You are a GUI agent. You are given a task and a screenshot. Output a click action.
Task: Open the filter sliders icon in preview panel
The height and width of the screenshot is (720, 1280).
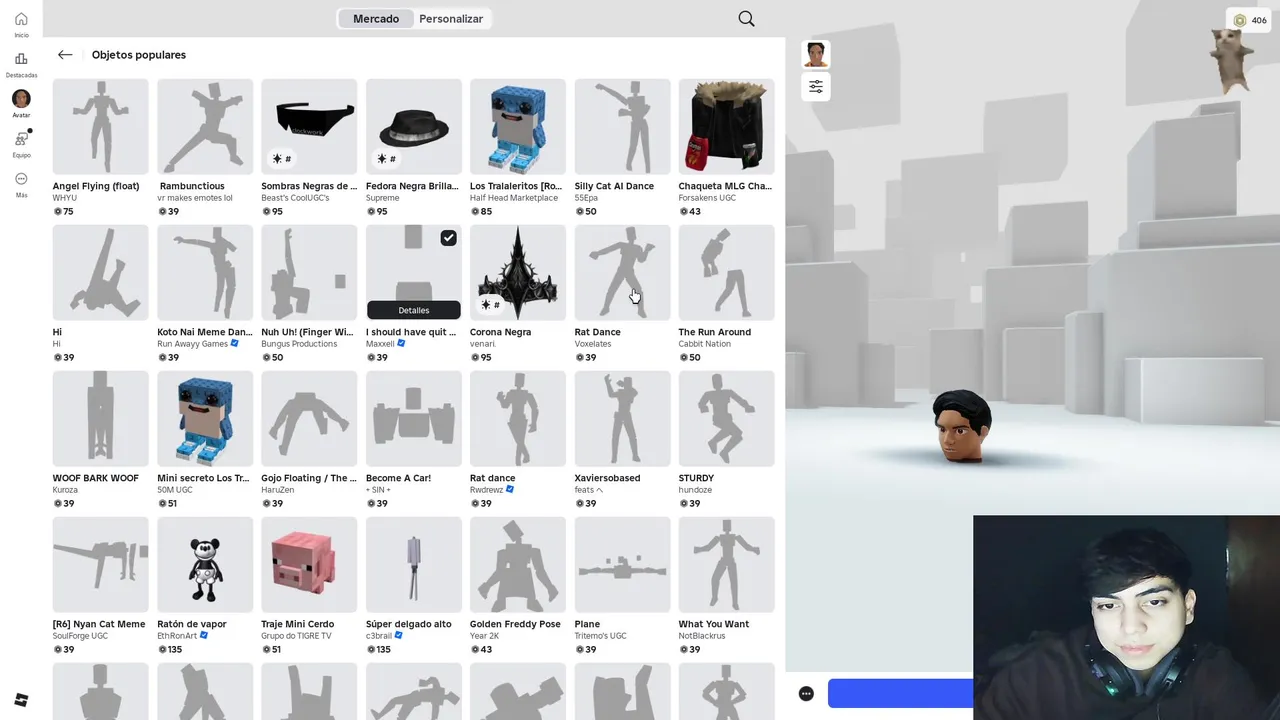pyautogui.click(x=816, y=87)
